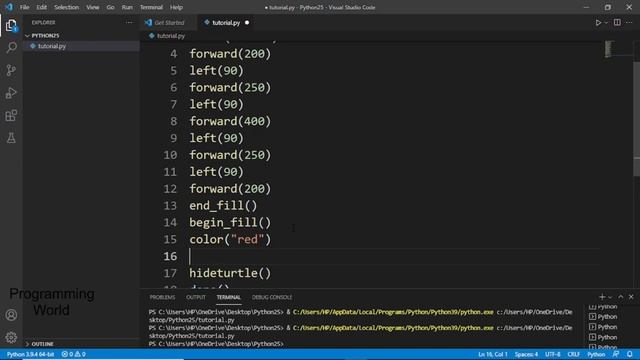
Task: Click Python language mode in status bar
Action: click(x=596, y=354)
